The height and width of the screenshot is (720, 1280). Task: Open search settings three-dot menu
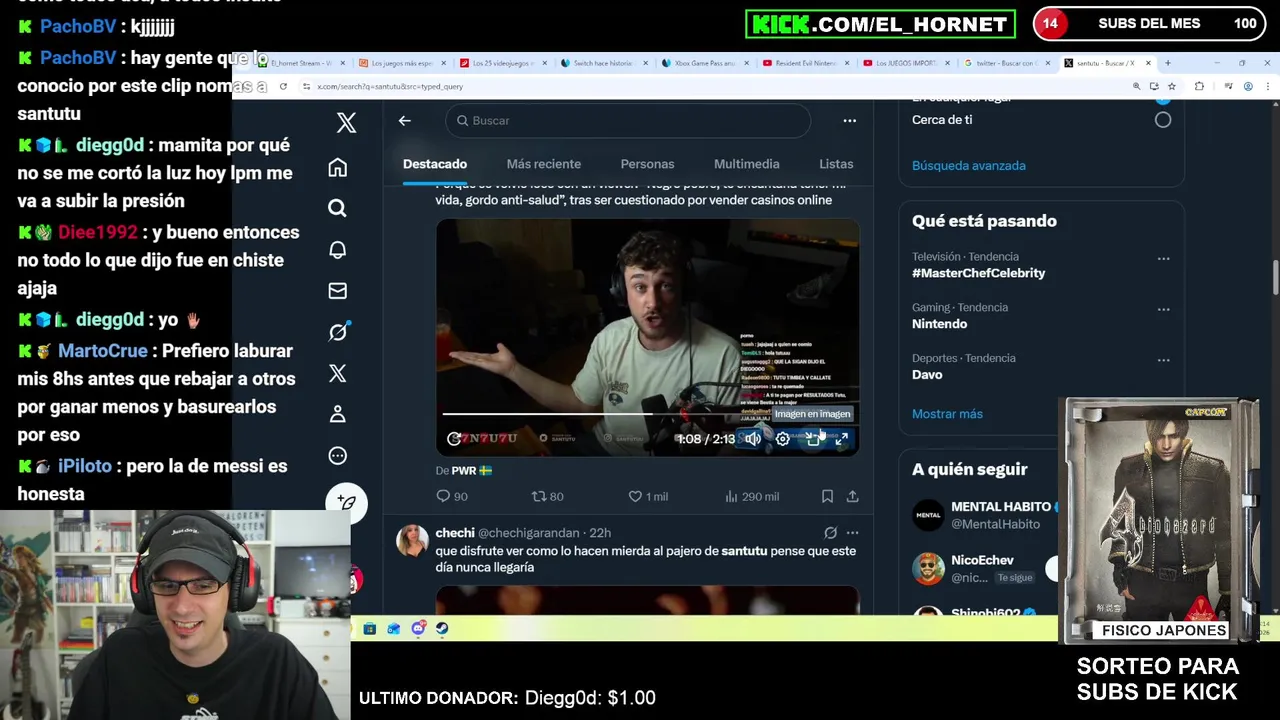(849, 121)
